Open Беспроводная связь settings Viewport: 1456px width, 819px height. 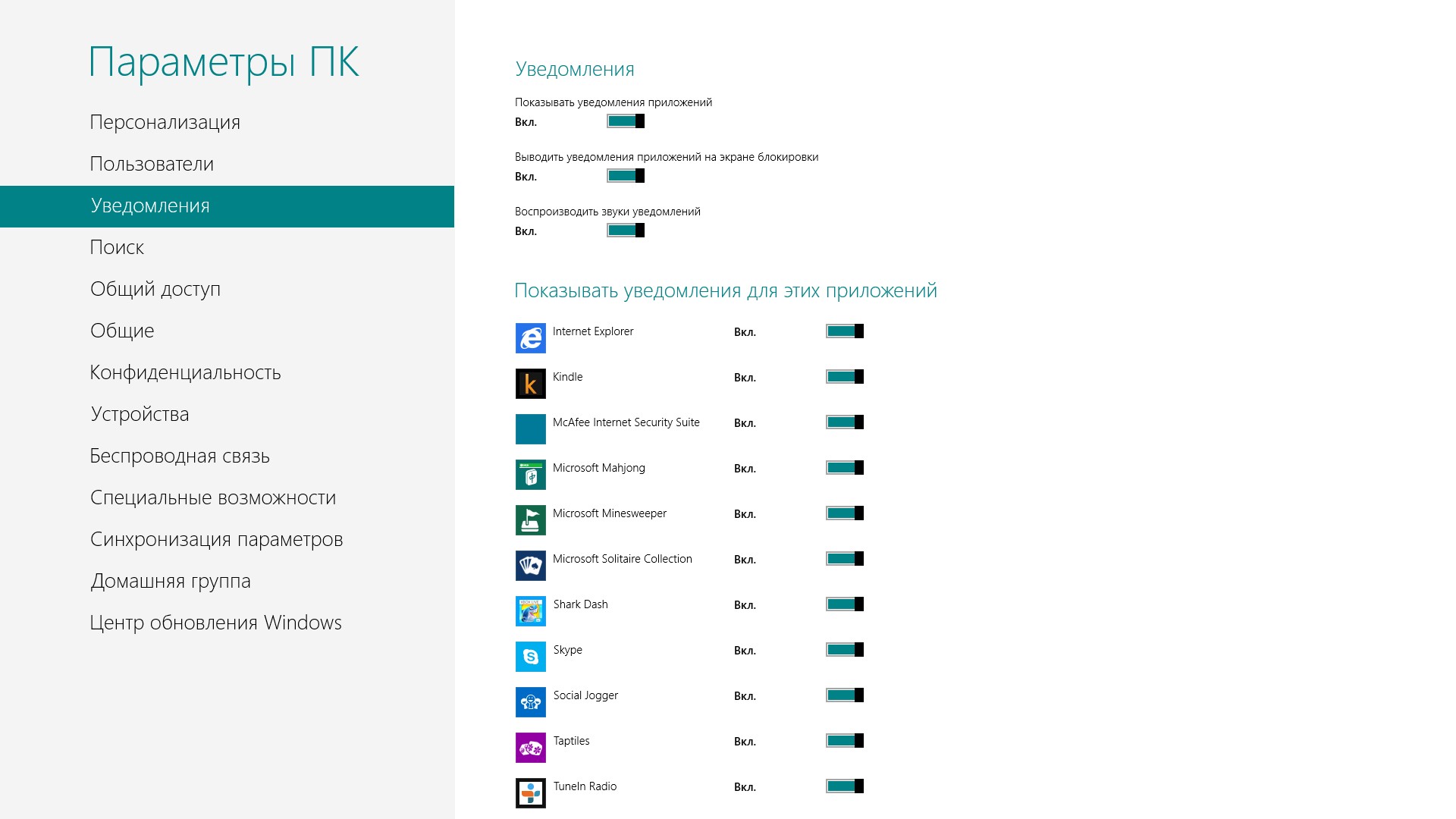point(180,456)
